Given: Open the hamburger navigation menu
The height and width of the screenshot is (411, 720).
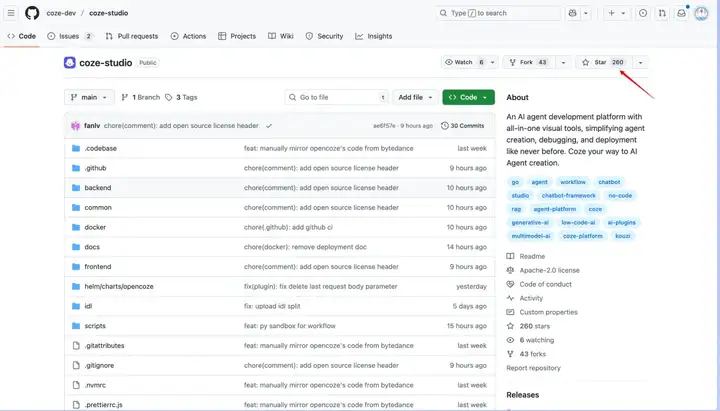Looking at the screenshot, I should click(x=11, y=13).
